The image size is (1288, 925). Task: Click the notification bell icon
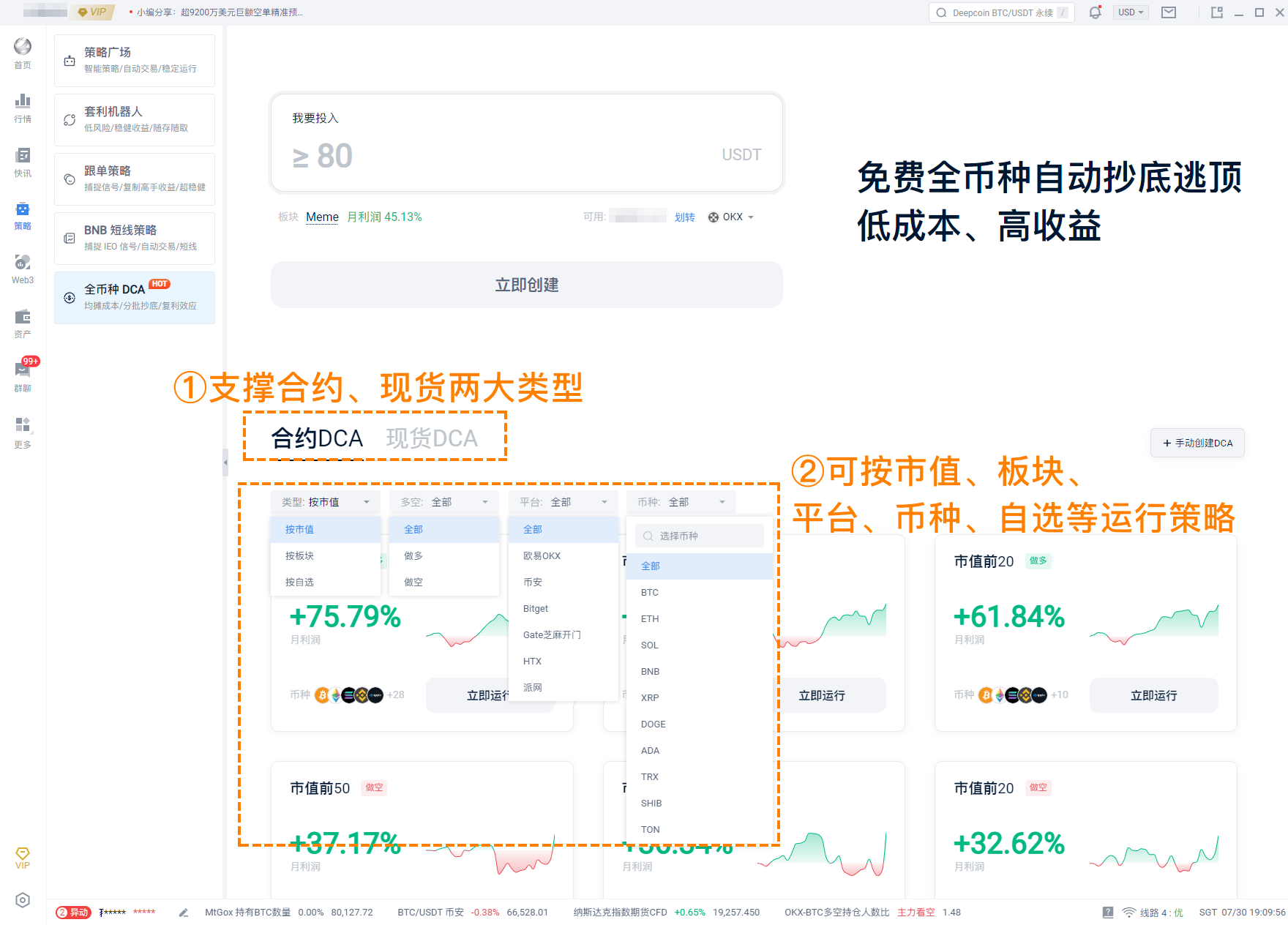point(1095,12)
